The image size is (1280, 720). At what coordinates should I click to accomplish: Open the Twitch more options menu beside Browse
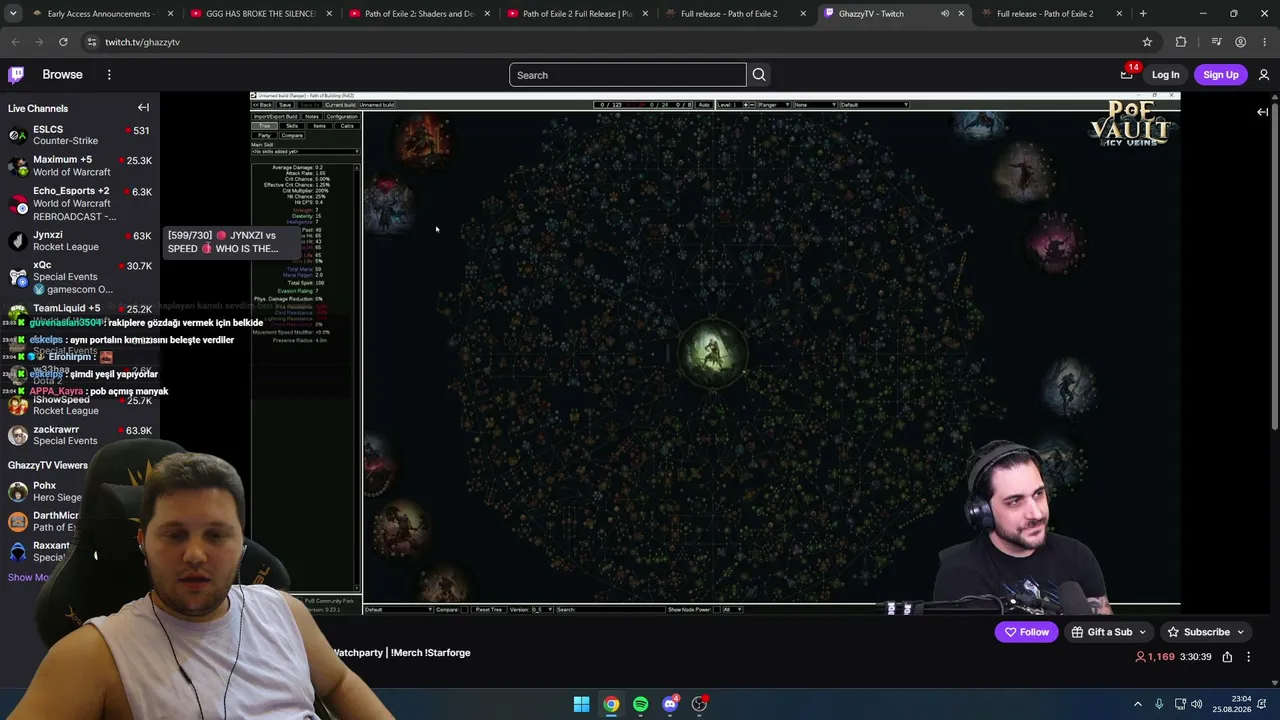click(x=109, y=75)
